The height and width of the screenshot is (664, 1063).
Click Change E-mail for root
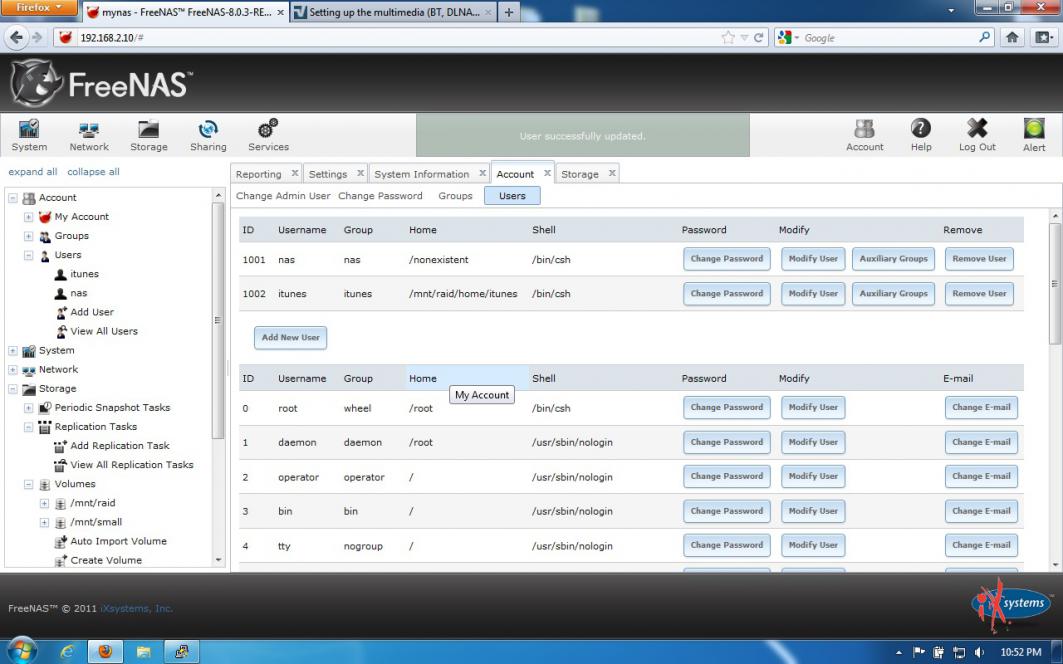[981, 408]
